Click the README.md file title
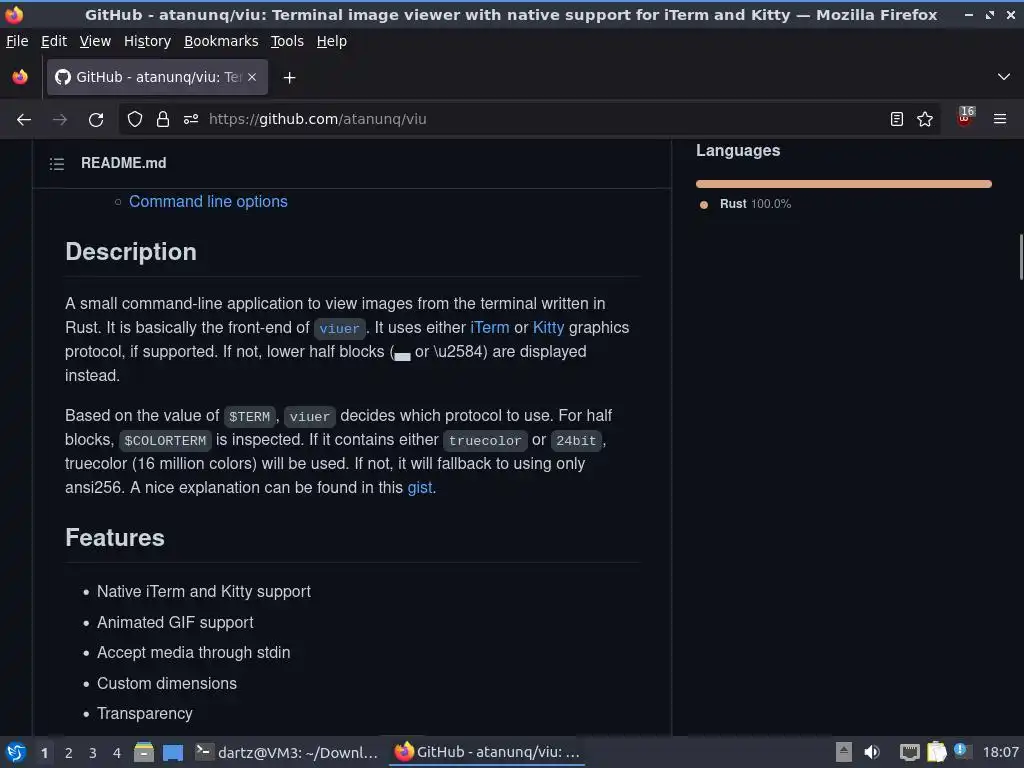Screen dimensions: 1024x768 (123, 163)
